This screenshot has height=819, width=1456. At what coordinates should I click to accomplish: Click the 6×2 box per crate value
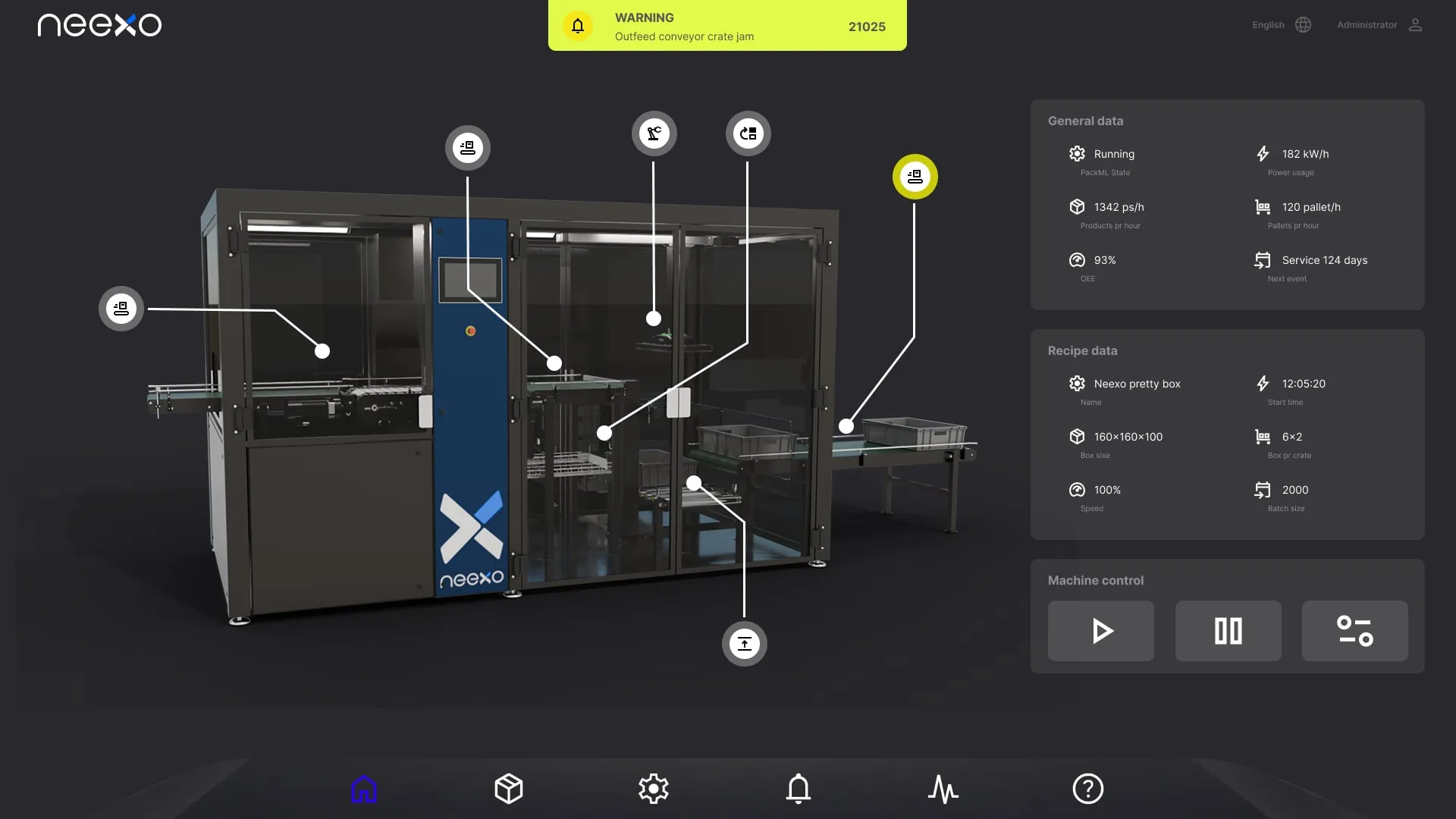[x=1291, y=437]
